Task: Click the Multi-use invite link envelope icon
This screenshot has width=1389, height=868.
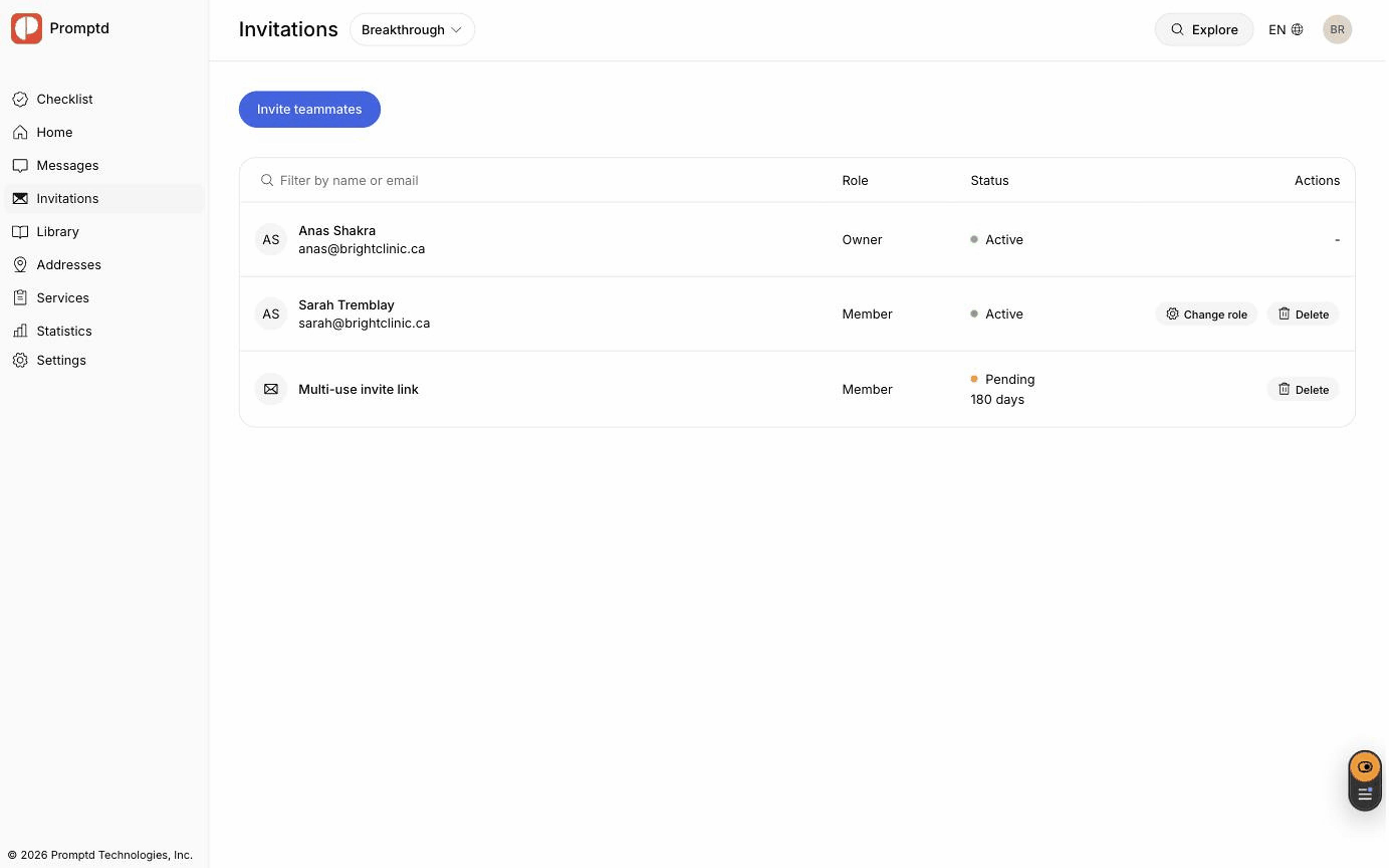Action: pyautogui.click(x=271, y=389)
